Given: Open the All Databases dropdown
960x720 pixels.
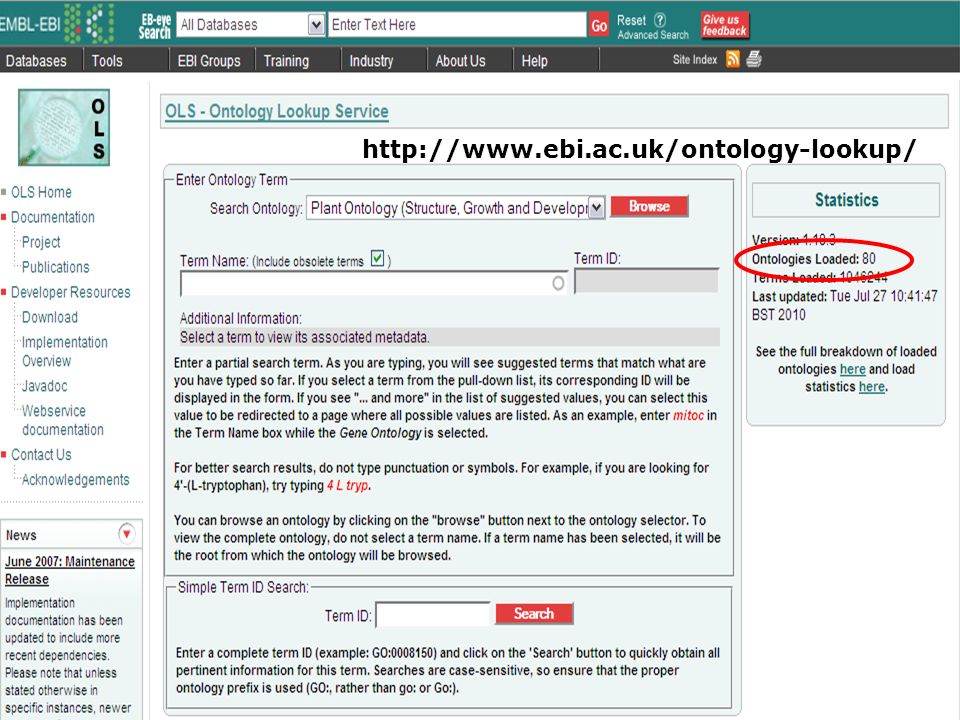Looking at the screenshot, I should pyautogui.click(x=251, y=25).
